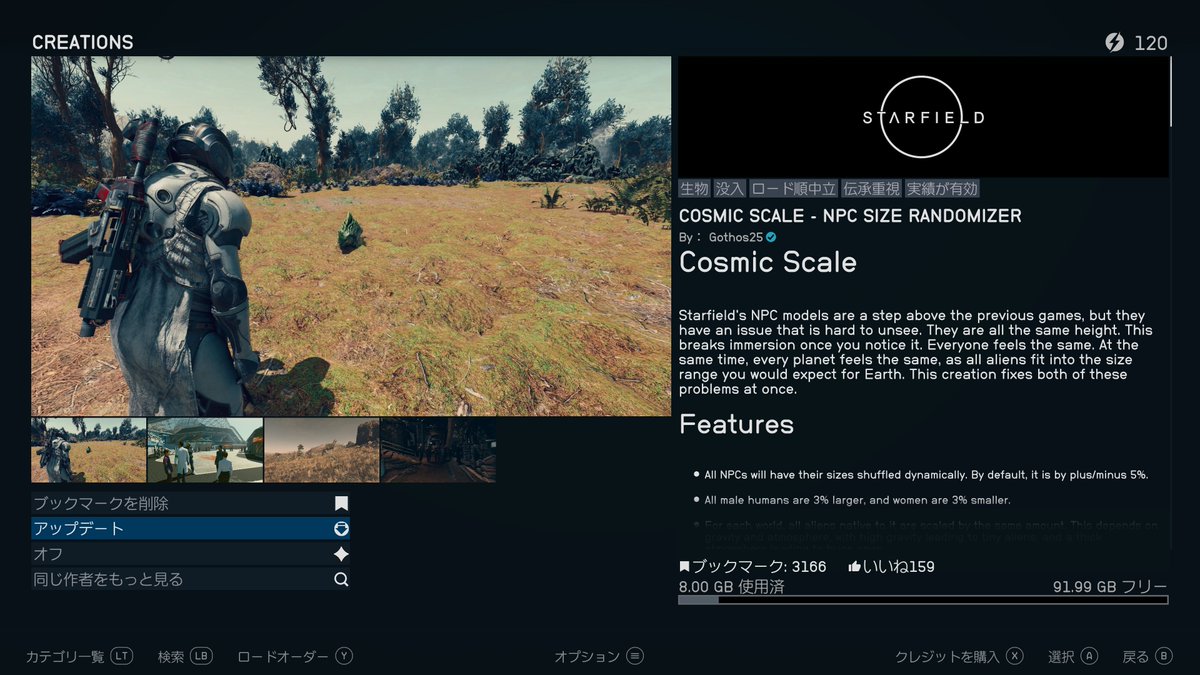The height and width of the screenshot is (675, 1200).
Task: Click the verified badge next to Gothos25
Action: (771, 237)
